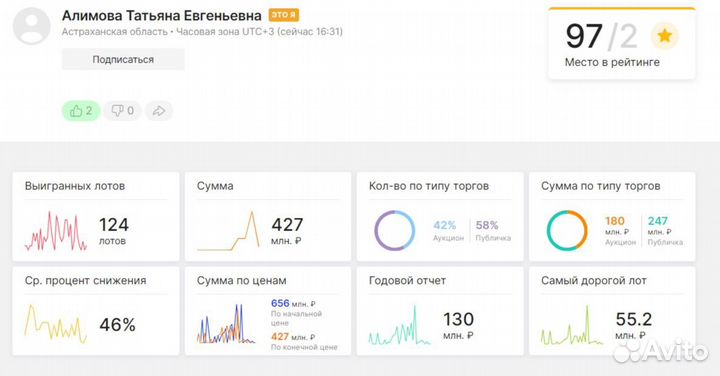Click the 55.2 млн. ₽ most expensive lot value
Screen dimensions: 720x376
(634, 325)
